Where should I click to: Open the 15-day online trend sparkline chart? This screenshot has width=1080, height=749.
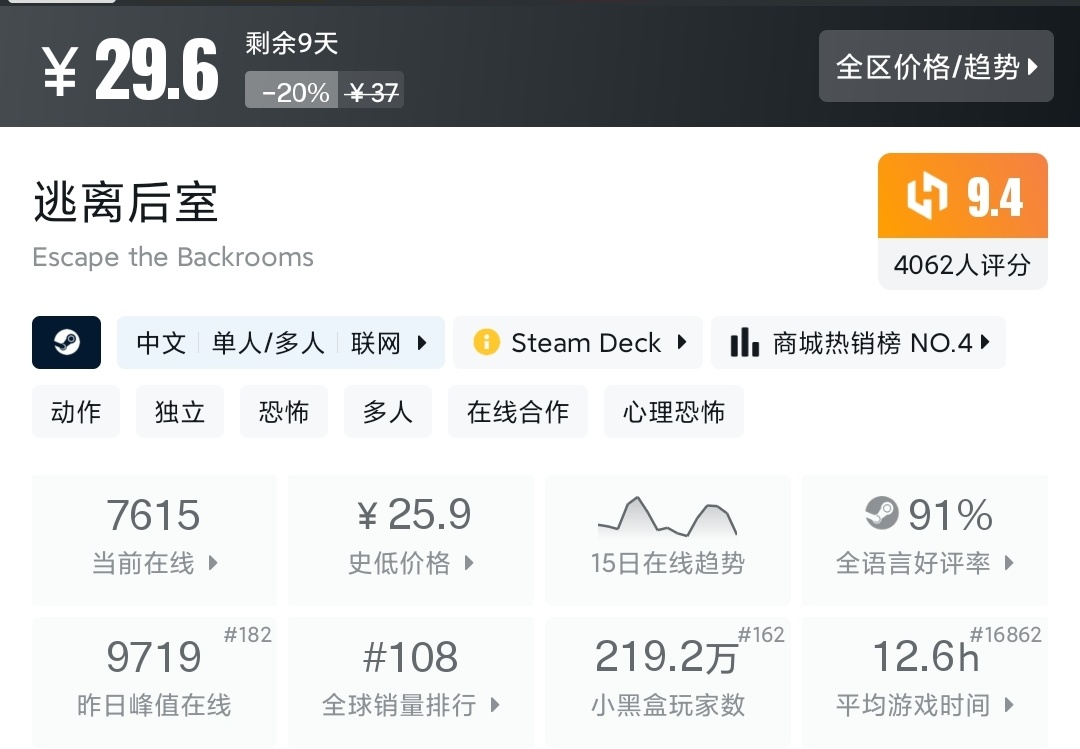click(x=667, y=518)
